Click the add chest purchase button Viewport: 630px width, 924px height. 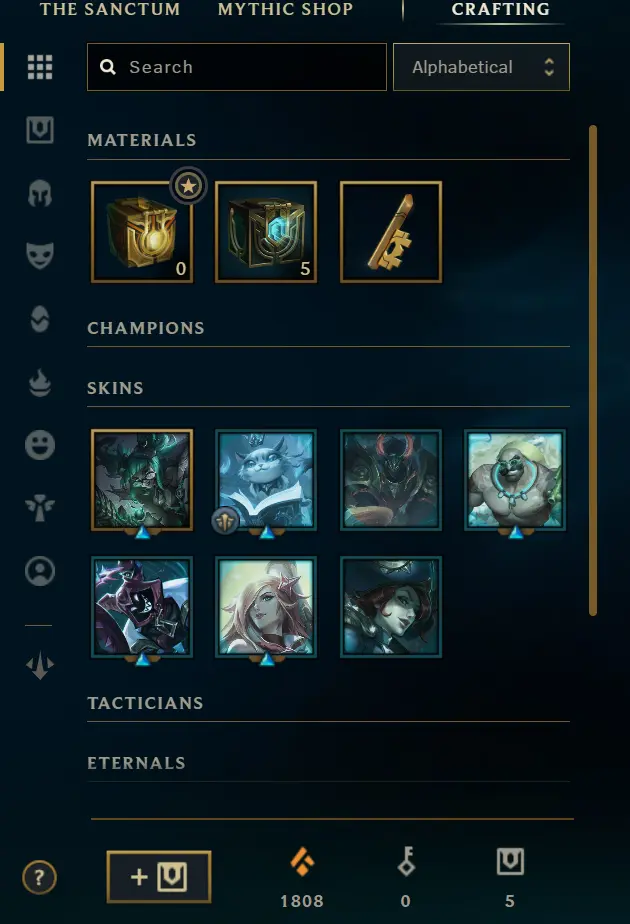(159, 877)
